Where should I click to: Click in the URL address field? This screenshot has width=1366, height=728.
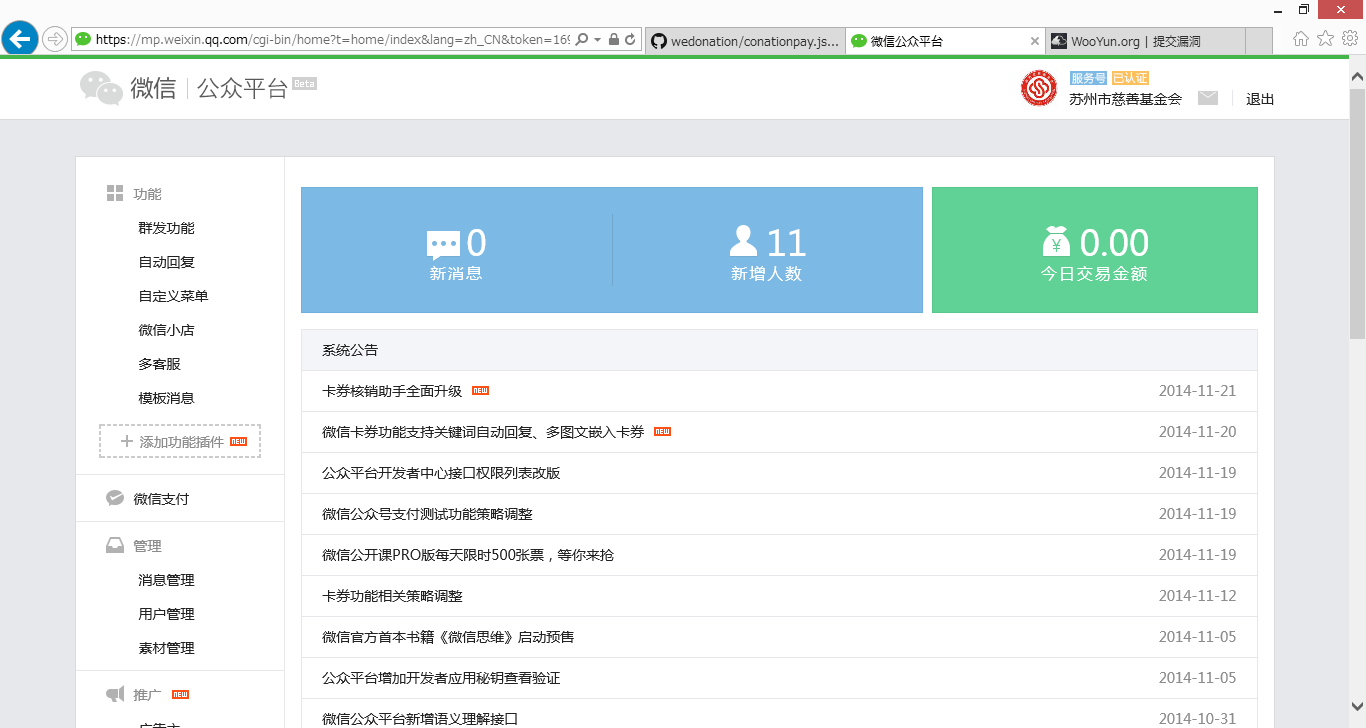333,40
